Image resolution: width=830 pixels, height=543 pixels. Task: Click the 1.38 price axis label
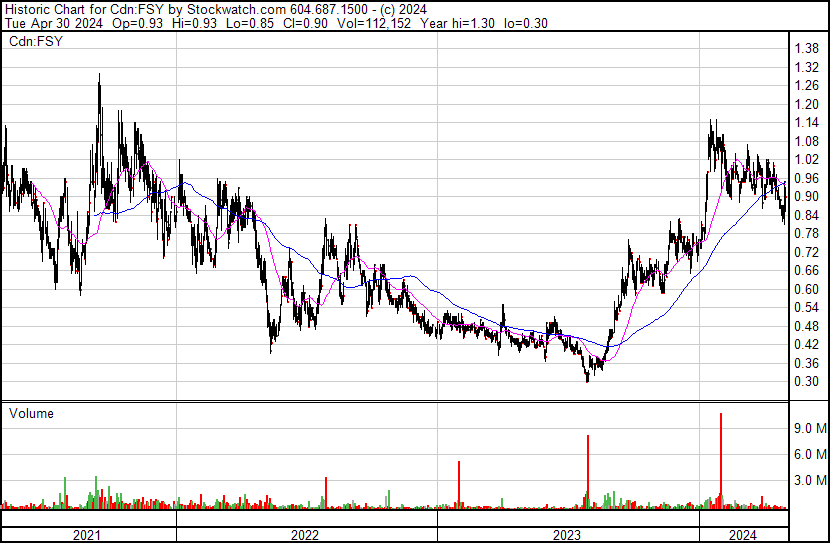(806, 48)
